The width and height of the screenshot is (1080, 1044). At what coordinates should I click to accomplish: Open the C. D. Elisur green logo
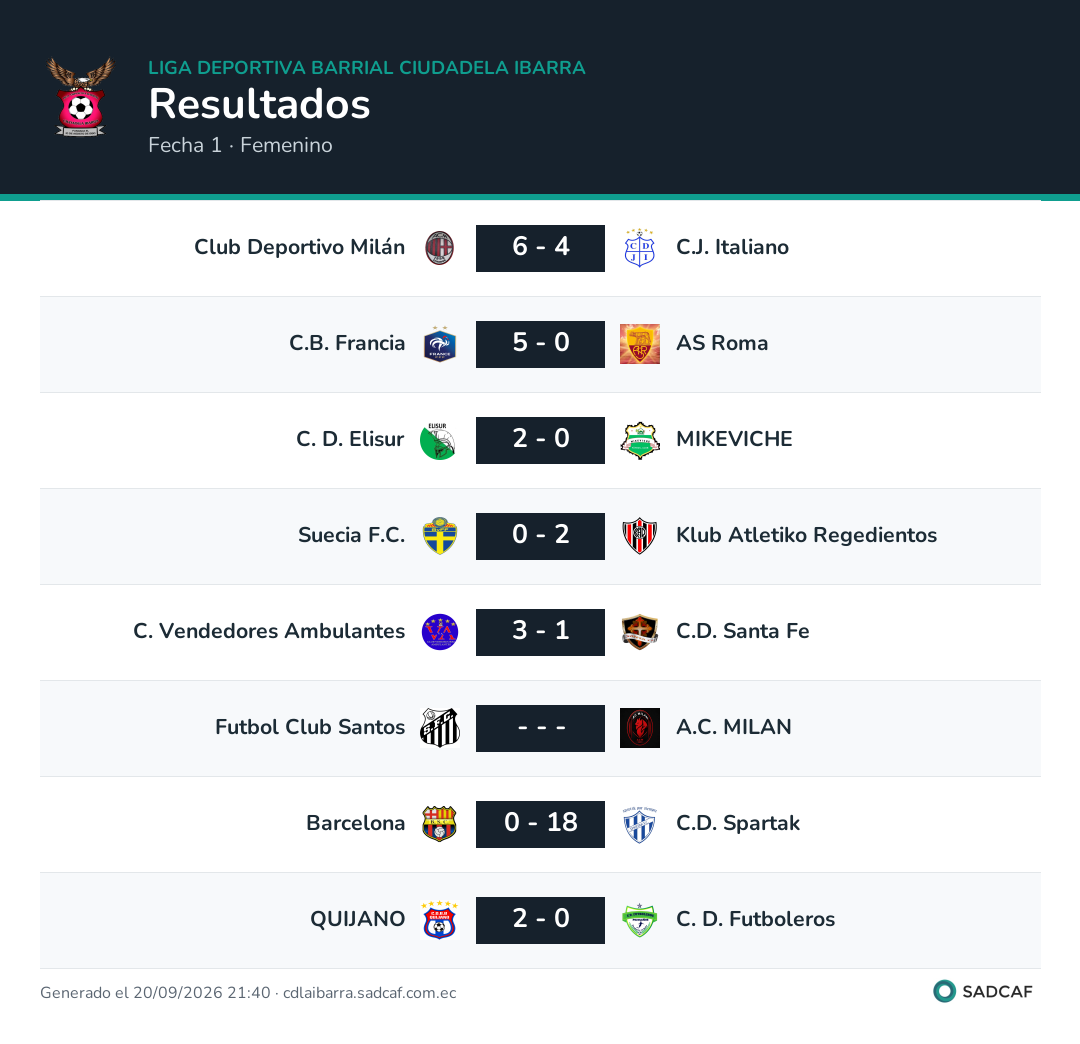[x=438, y=441]
